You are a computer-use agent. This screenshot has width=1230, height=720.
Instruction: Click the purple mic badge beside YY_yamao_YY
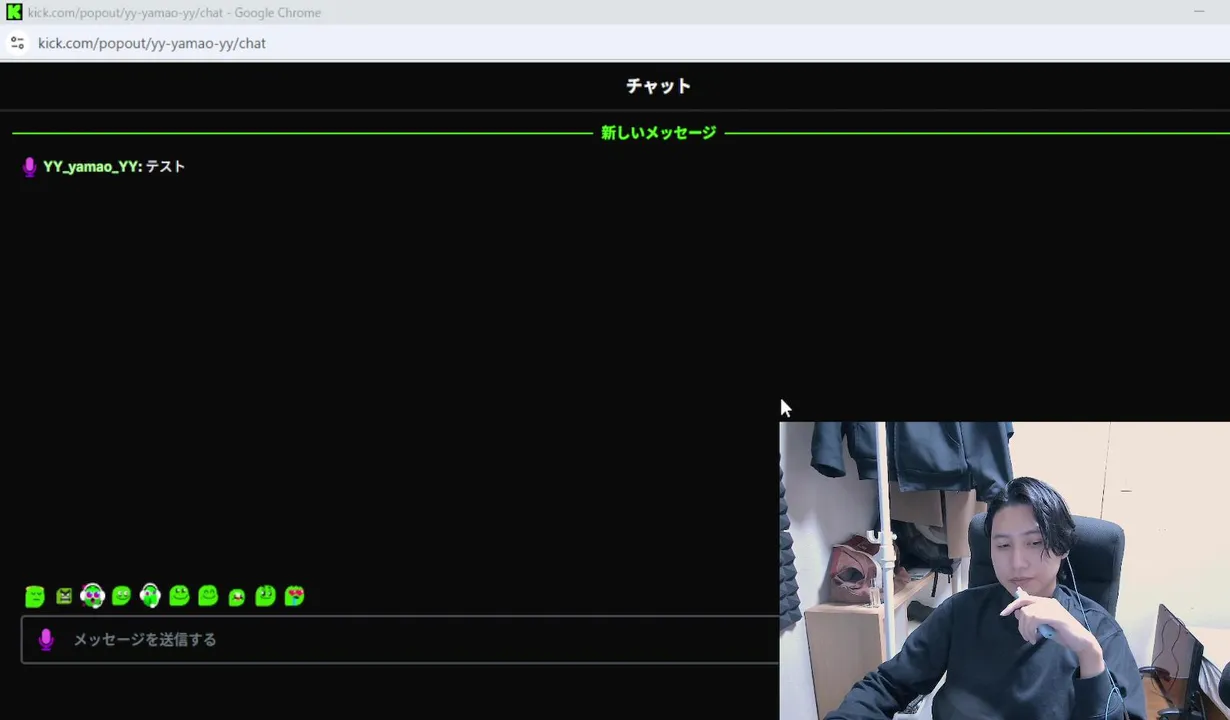tap(30, 167)
